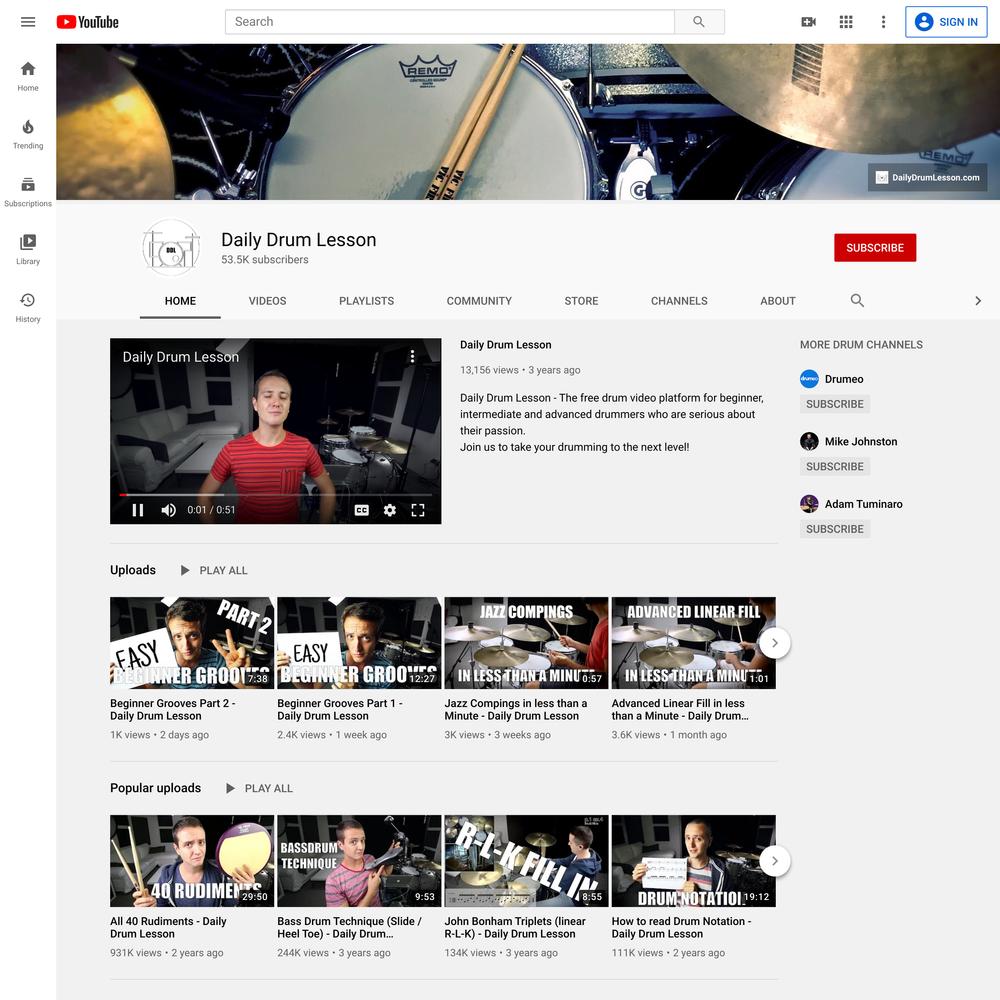Click the YouTube logo
This screenshot has width=1000, height=1000.
pyautogui.click(x=87, y=22)
